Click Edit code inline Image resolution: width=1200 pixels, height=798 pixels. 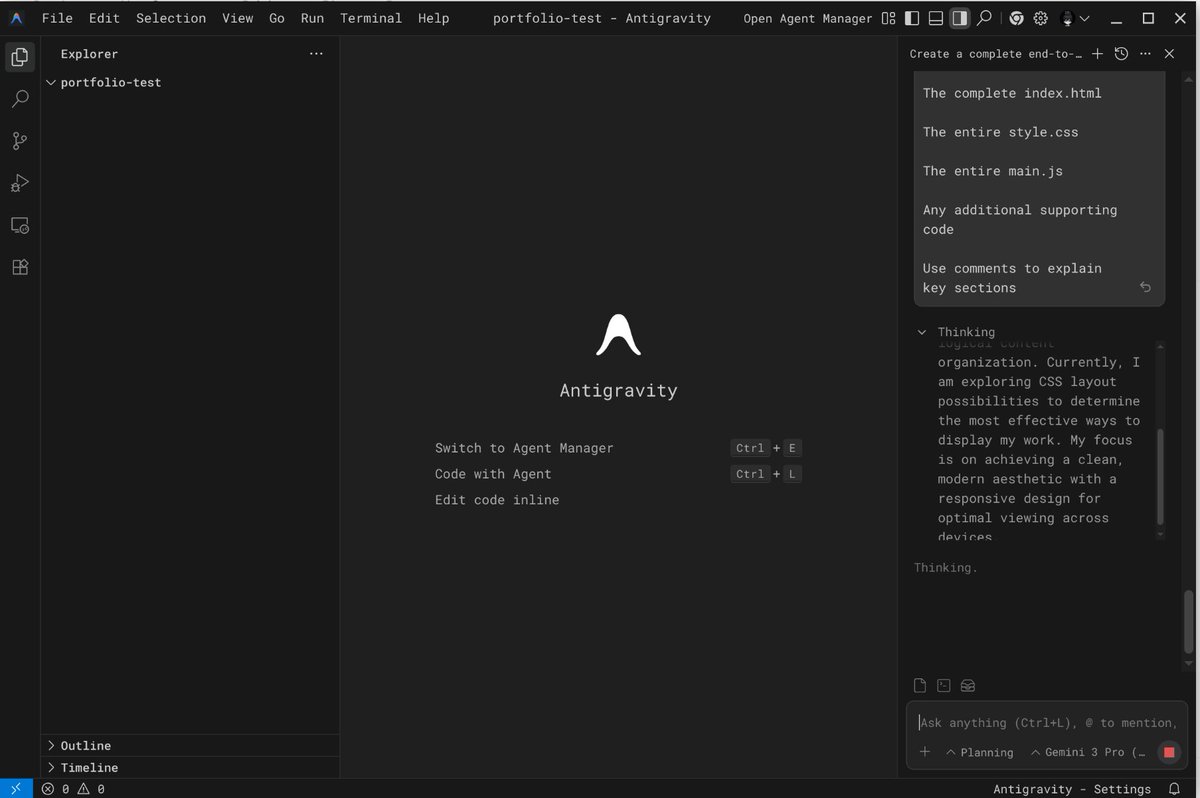[x=497, y=500]
